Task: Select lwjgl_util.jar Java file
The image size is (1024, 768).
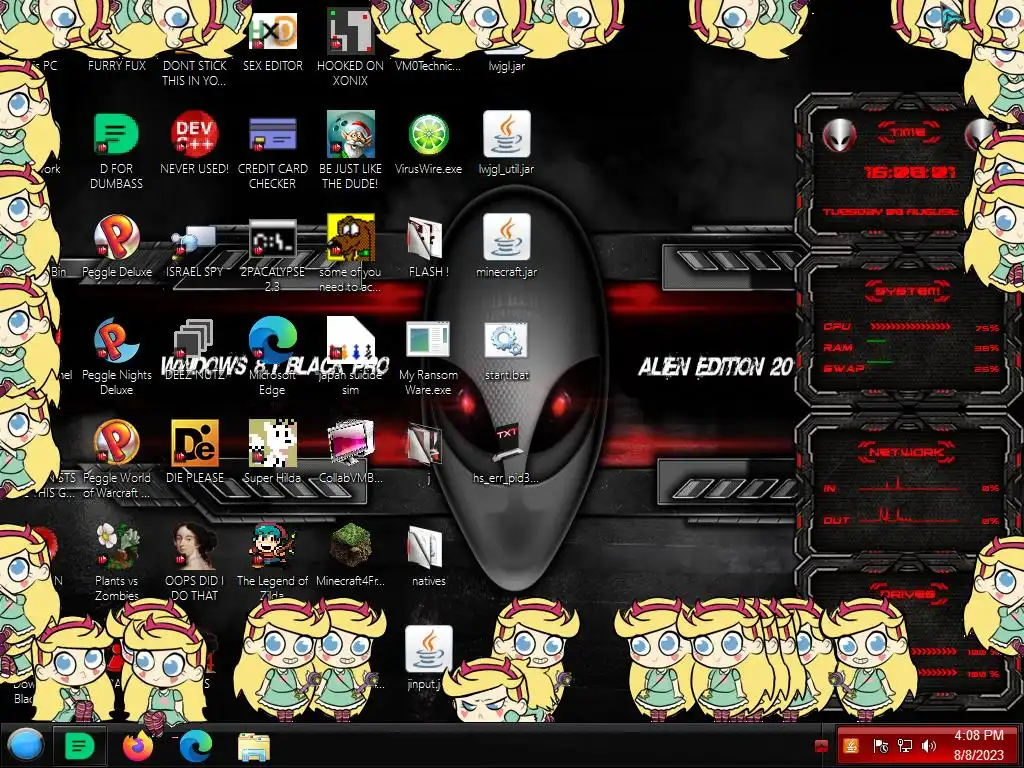Action: click(507, 135)
